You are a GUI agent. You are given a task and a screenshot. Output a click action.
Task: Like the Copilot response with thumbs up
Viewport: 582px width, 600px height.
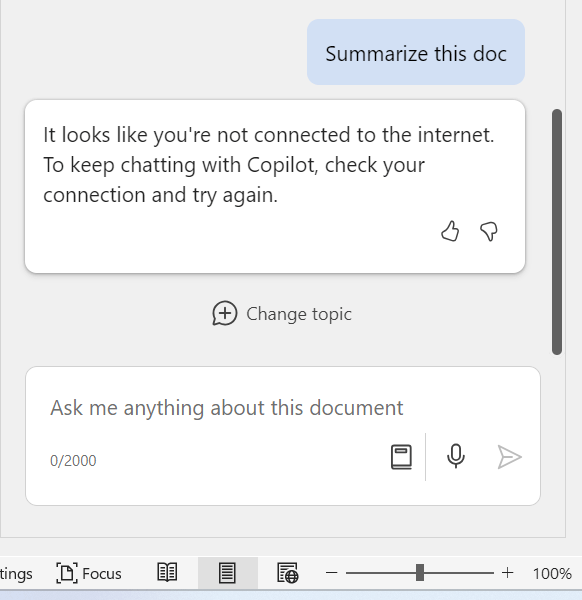pyautogui.click(x=450, y=231)
